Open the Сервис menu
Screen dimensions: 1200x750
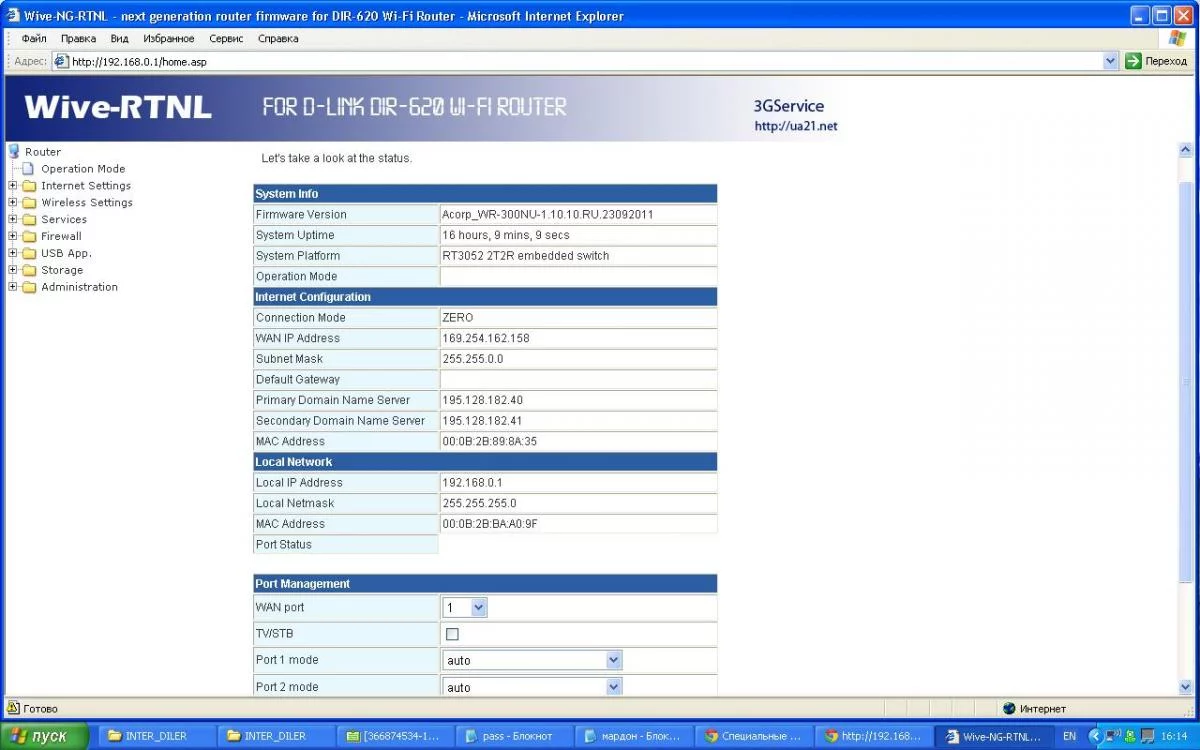(226, 39)
